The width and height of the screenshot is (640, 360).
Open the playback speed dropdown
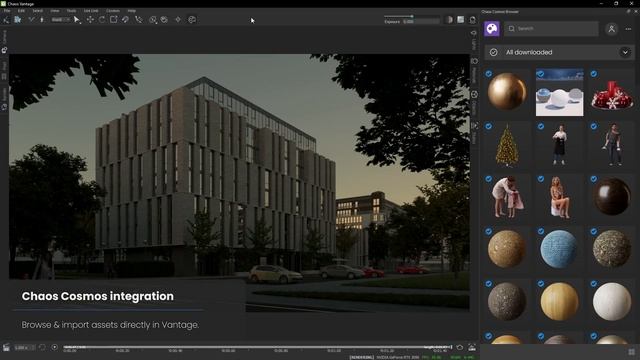coord(24,348)
